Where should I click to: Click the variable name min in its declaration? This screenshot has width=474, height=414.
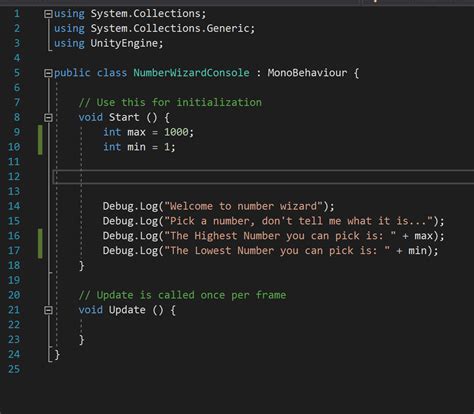pyautogui.click(x=136, y=147)
